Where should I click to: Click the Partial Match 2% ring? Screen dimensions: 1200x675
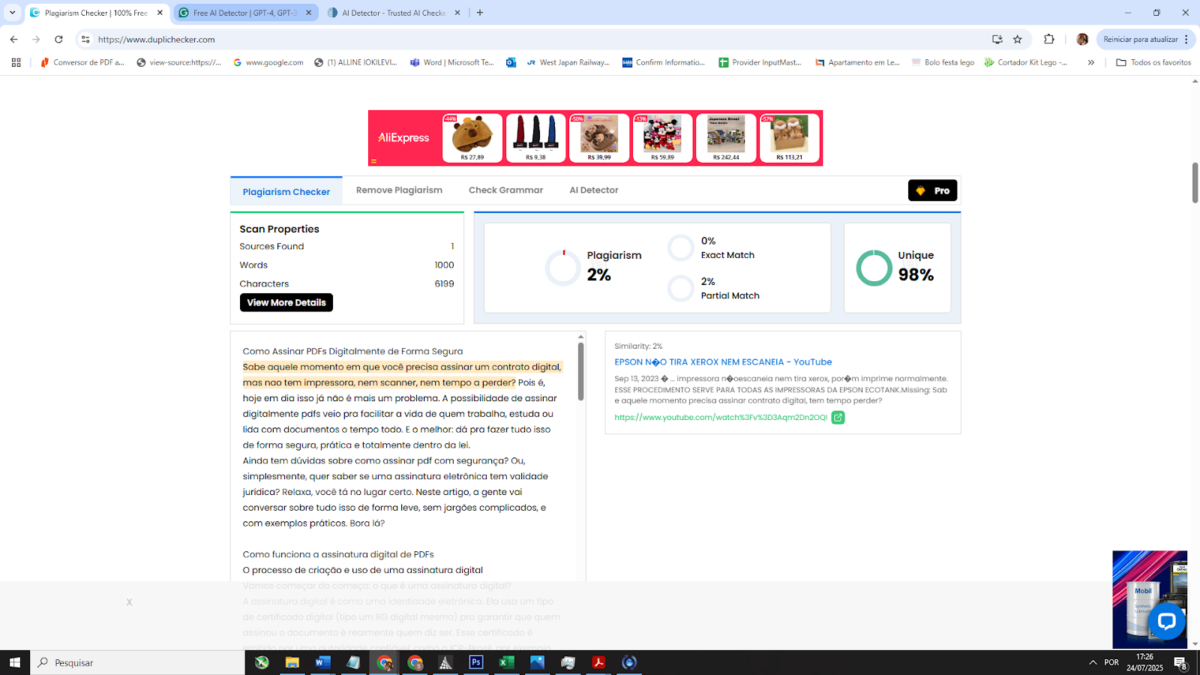(681, 289)
